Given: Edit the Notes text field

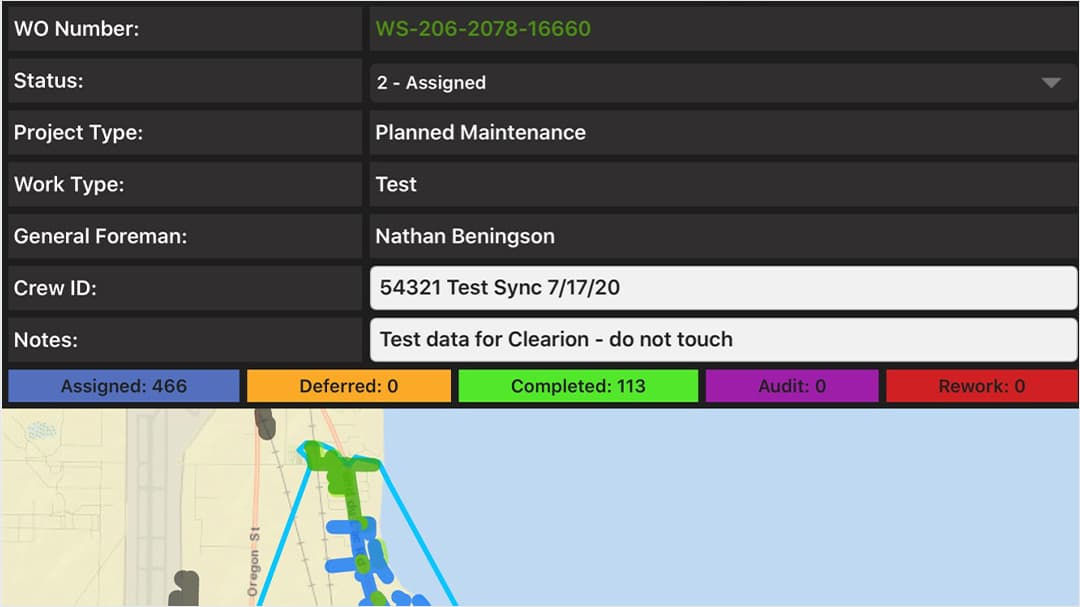Looking at the screenshot, I should click(723, 339).
